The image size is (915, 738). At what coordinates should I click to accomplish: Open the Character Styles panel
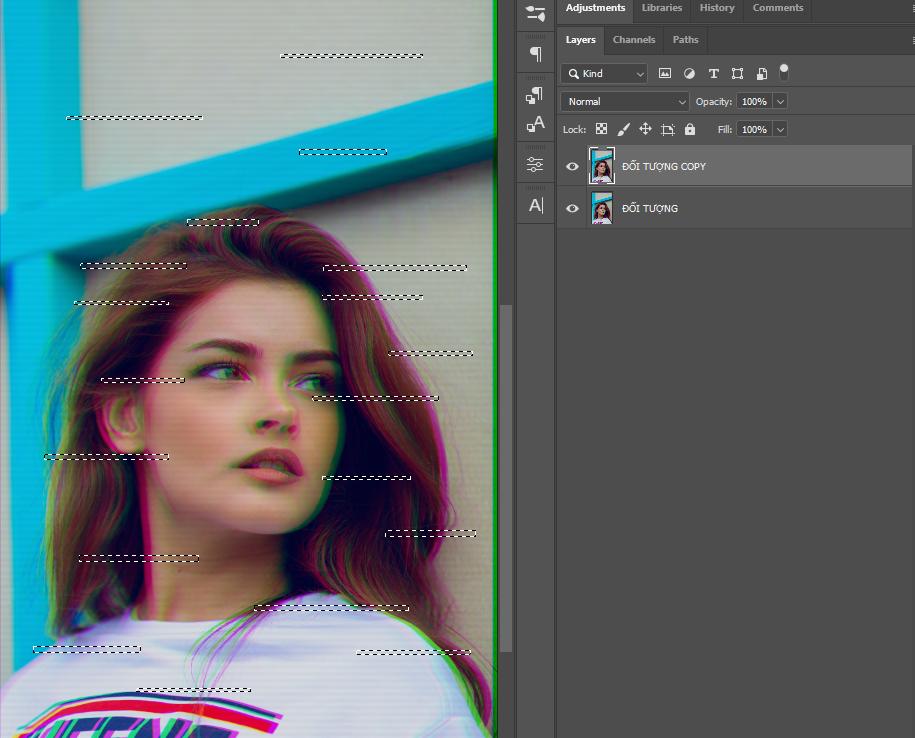coord(535,125)
